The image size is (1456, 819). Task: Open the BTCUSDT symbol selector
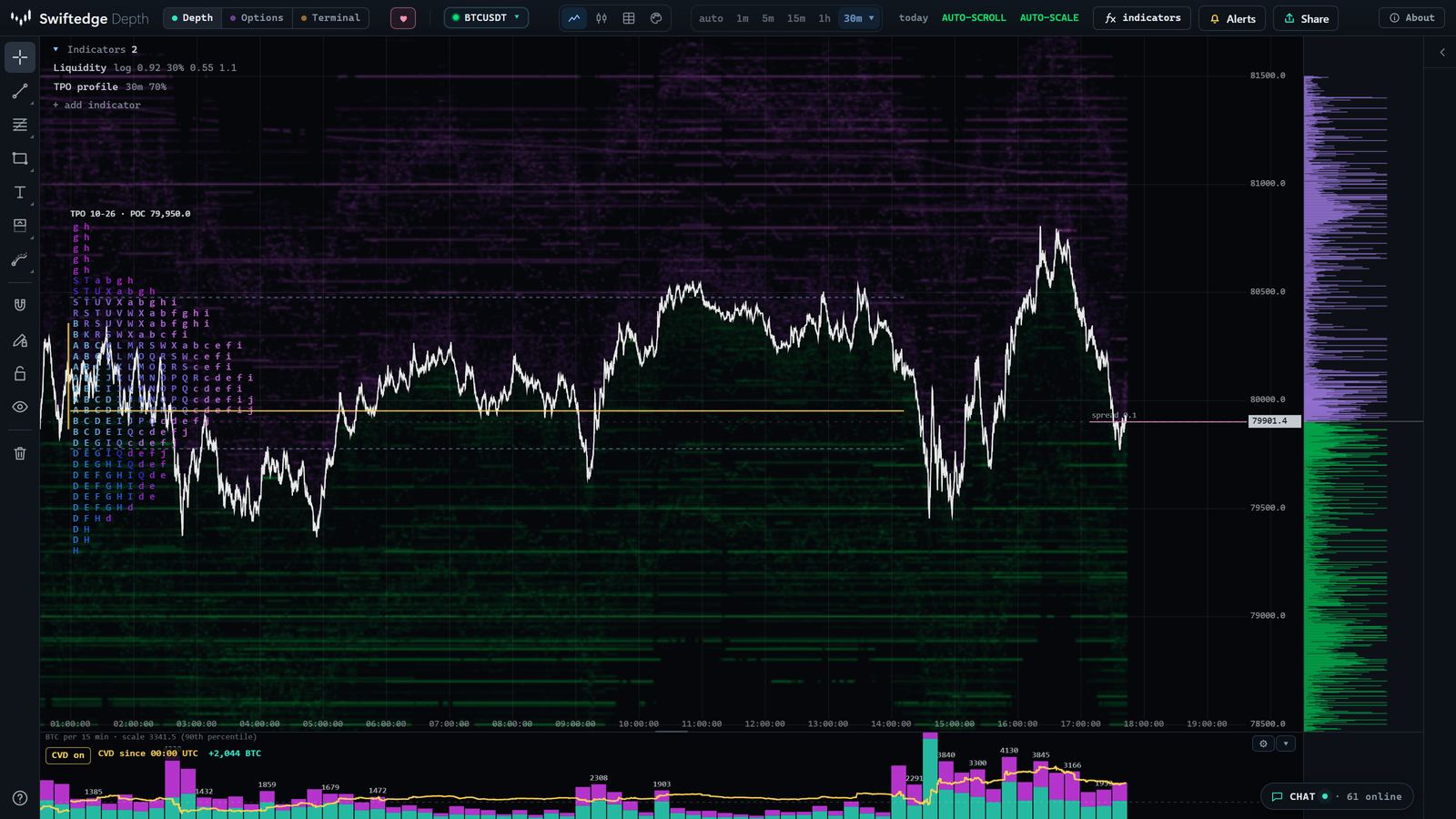(486, 17)
